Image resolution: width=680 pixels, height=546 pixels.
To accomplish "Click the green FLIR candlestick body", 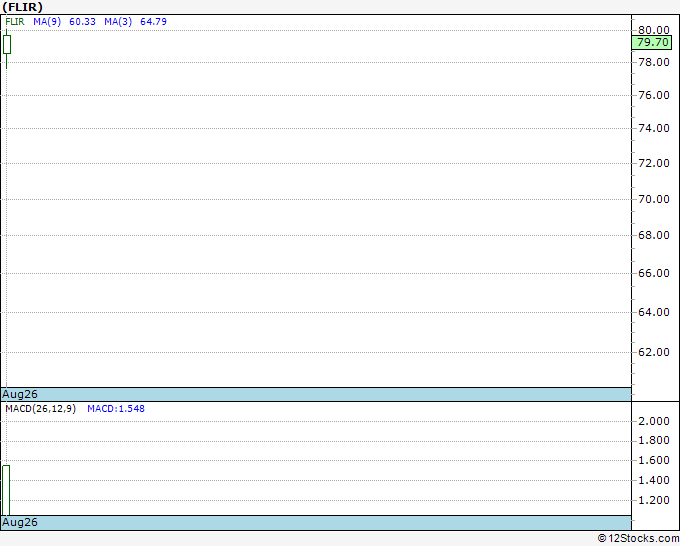I will (7, 44).
